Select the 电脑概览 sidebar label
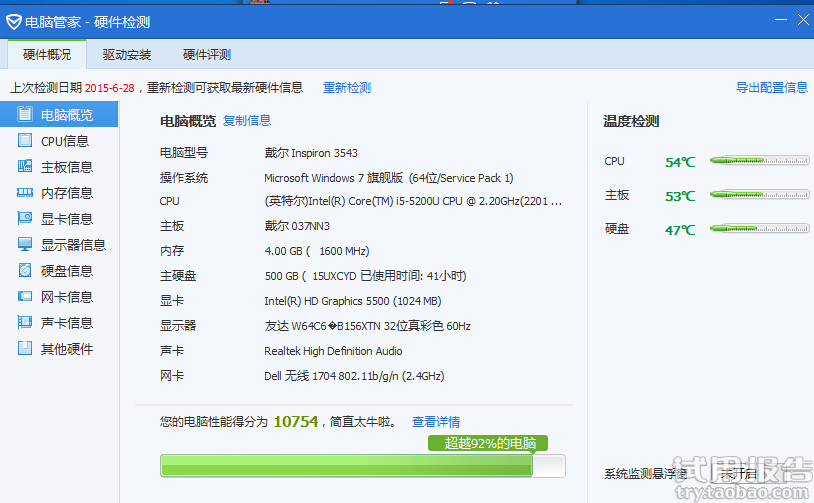Image resolution: width=814 pixels, height=503 pixels. coord(67,115)
